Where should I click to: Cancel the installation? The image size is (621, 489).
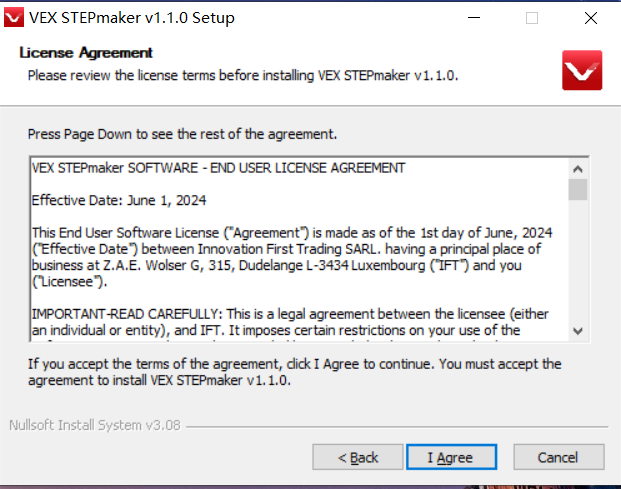click(x=557, y=457)
